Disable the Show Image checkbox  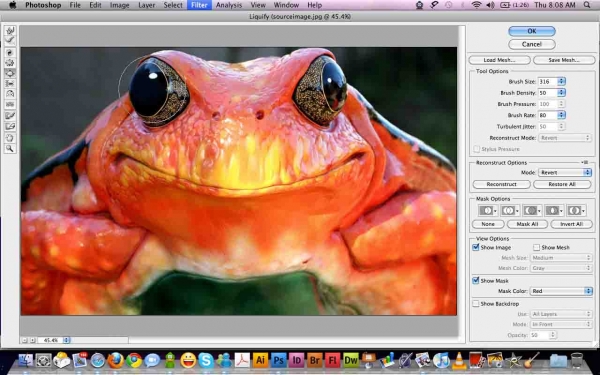tap(476, 247)
